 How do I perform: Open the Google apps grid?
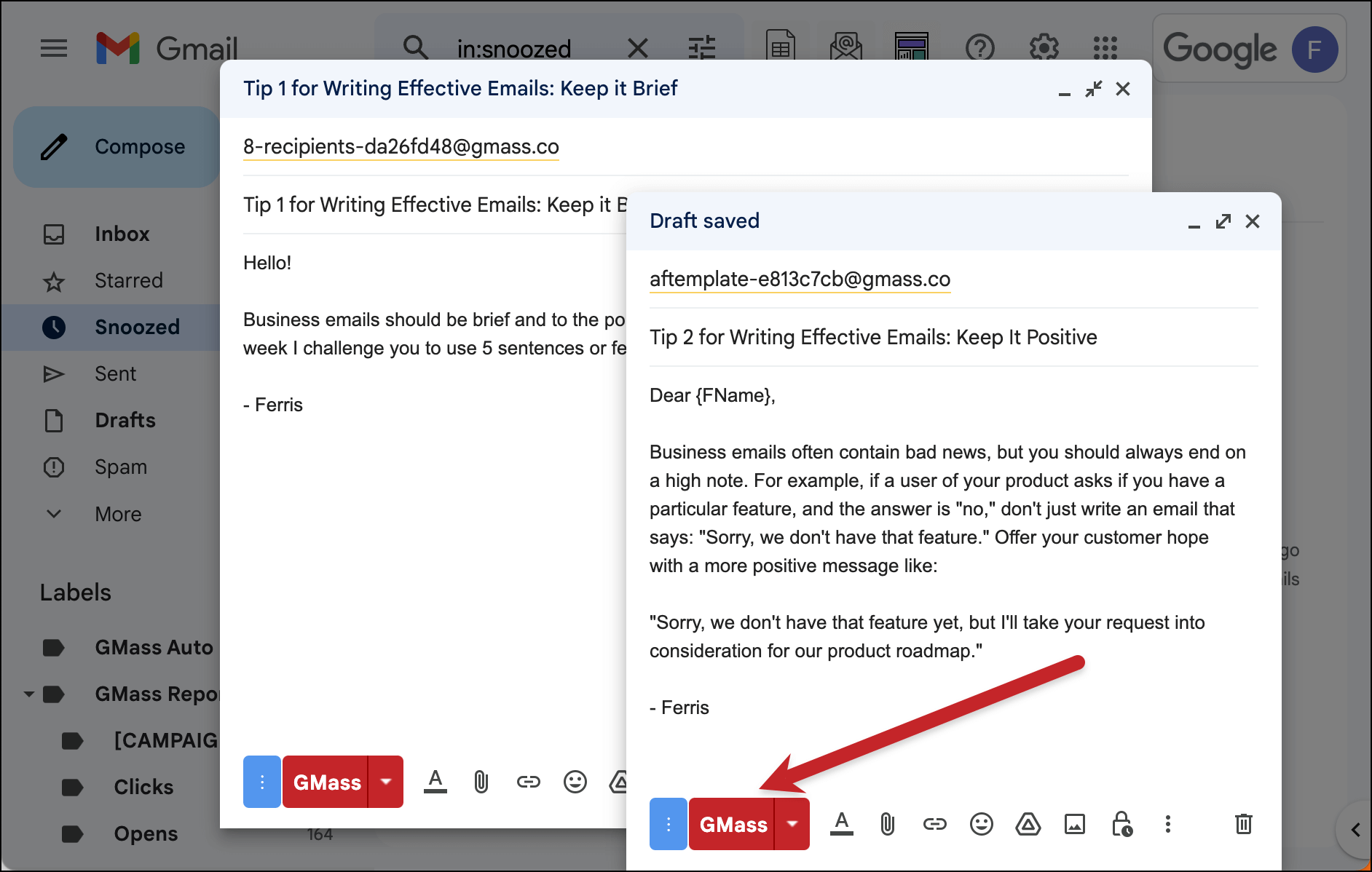pyautogui.click(x=1105, y=49)
